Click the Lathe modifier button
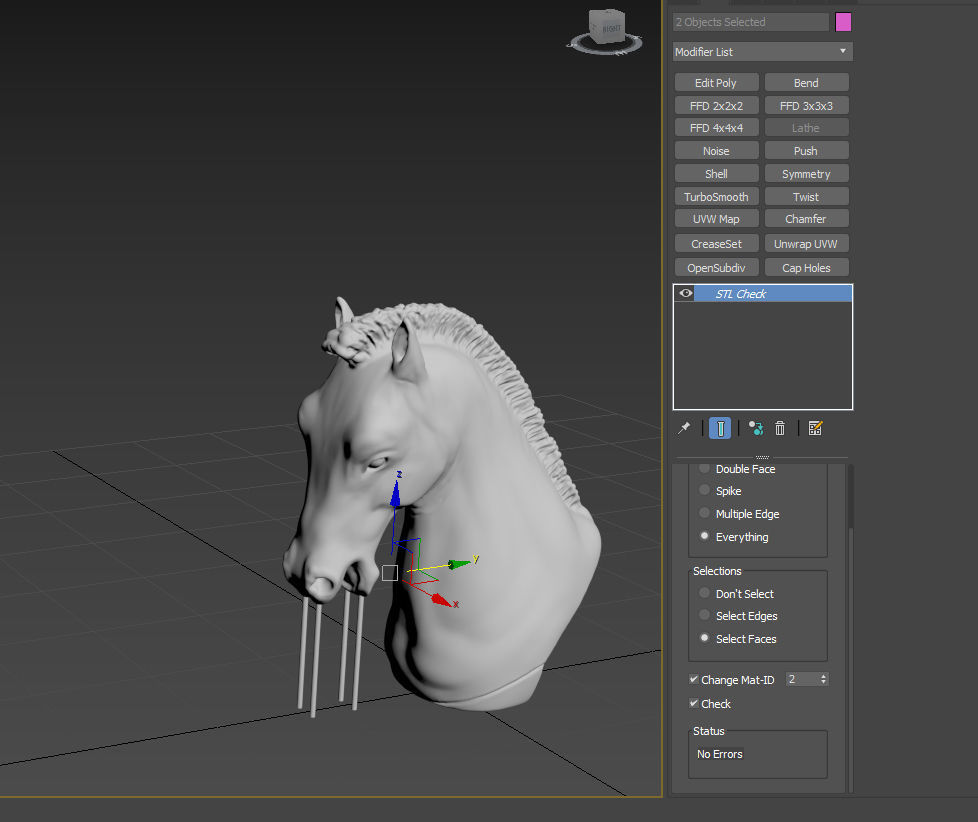 coord(806,127)
